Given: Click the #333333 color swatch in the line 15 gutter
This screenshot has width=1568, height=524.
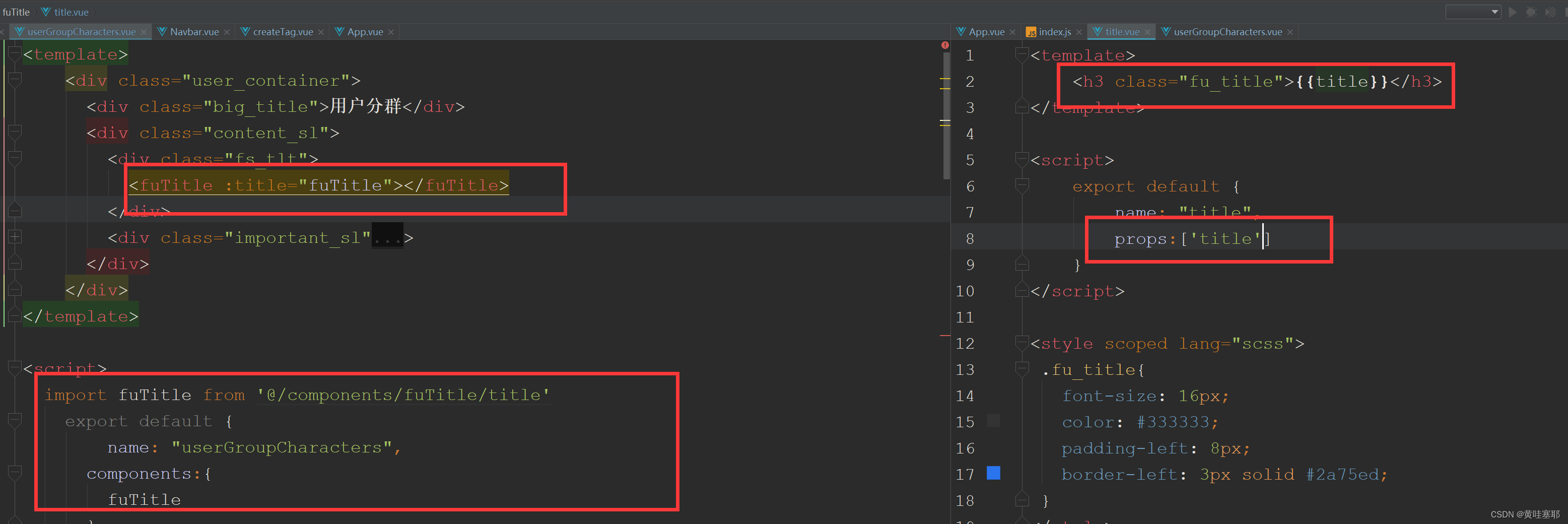Looking at the screenshot, I should tap(993, 421).
